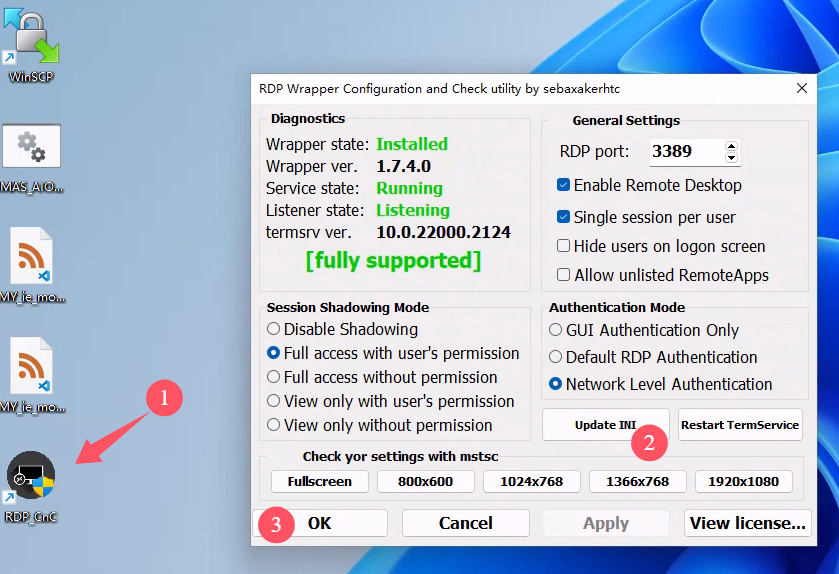Select View only with user's permission

(x=273, y=401)
